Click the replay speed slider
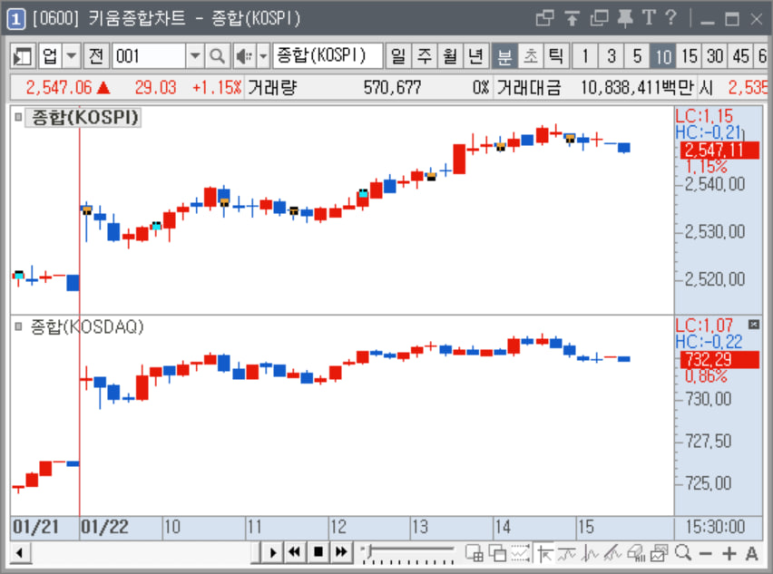This screenshot has width=773, height=574. (x=408, y=553)
